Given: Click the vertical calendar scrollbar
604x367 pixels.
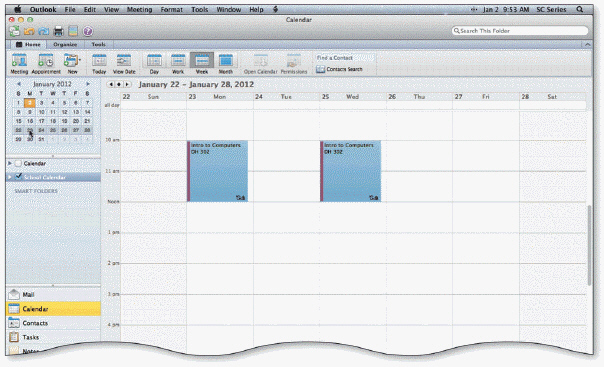Looking at the screenshot, I should [589, 245].
